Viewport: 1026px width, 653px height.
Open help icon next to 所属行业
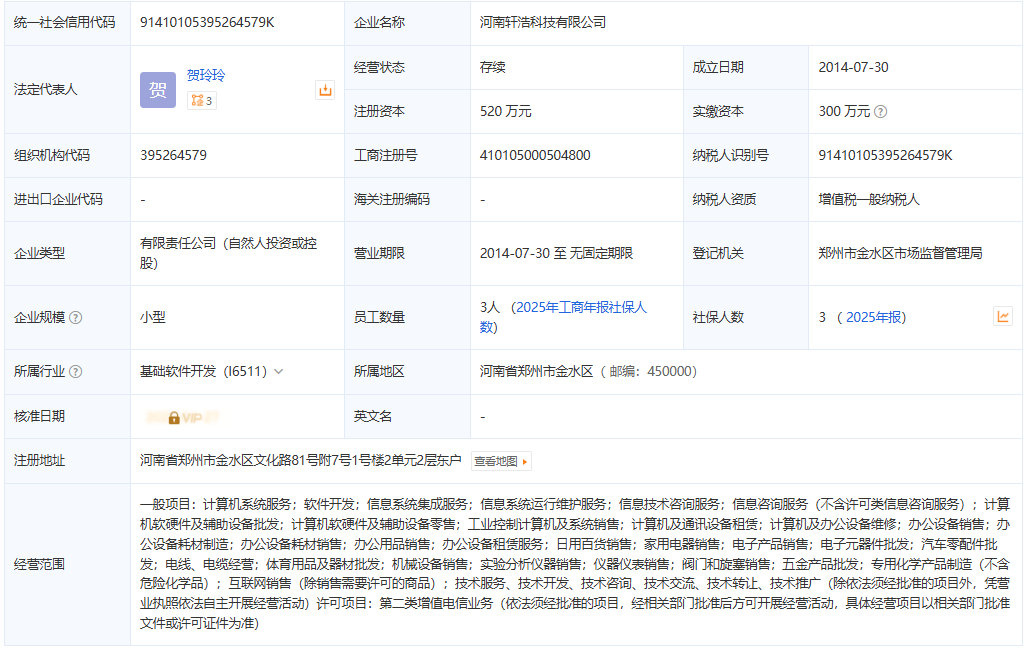coord(76,372)
